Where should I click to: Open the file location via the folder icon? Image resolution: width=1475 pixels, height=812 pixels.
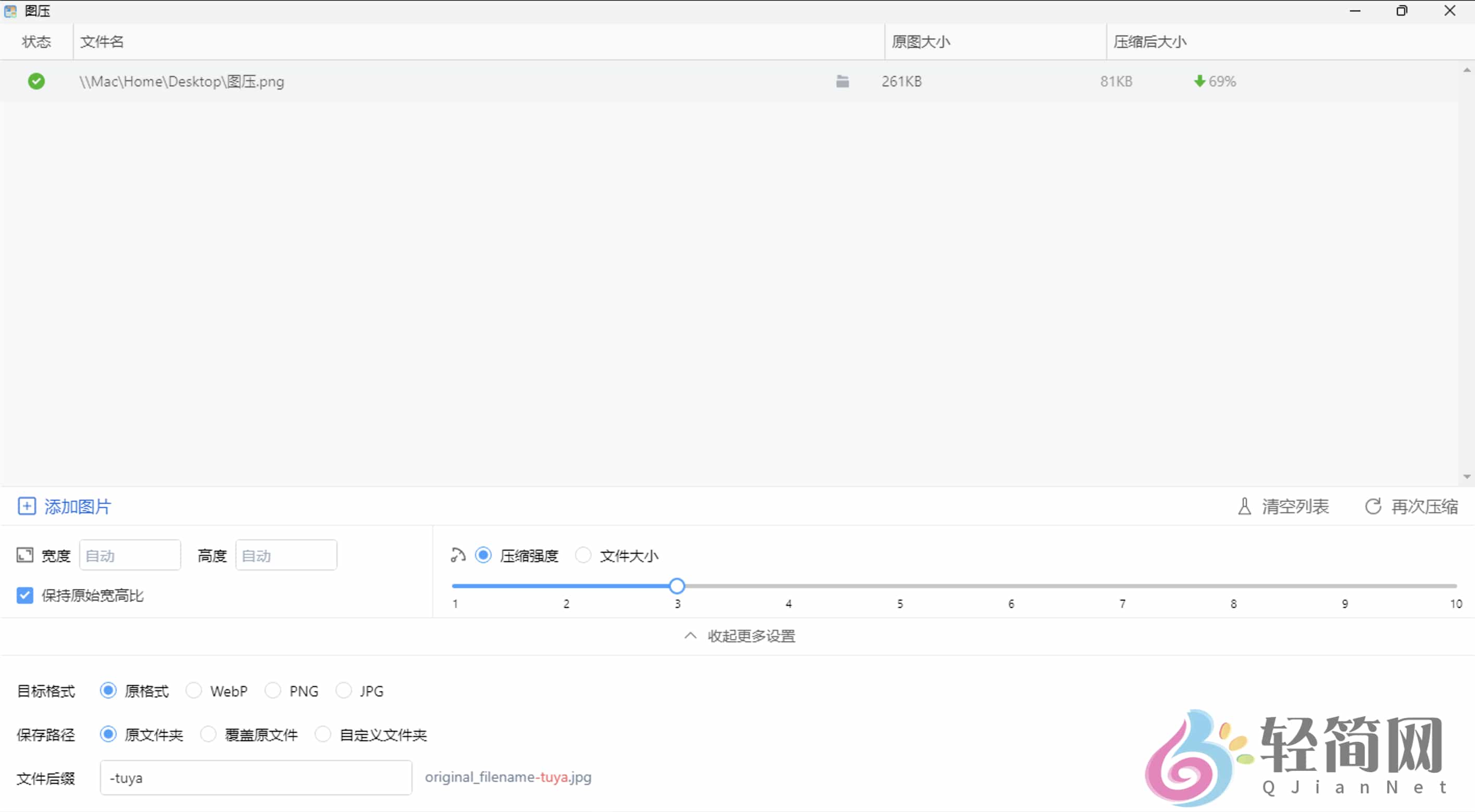[x=842, y=81]
